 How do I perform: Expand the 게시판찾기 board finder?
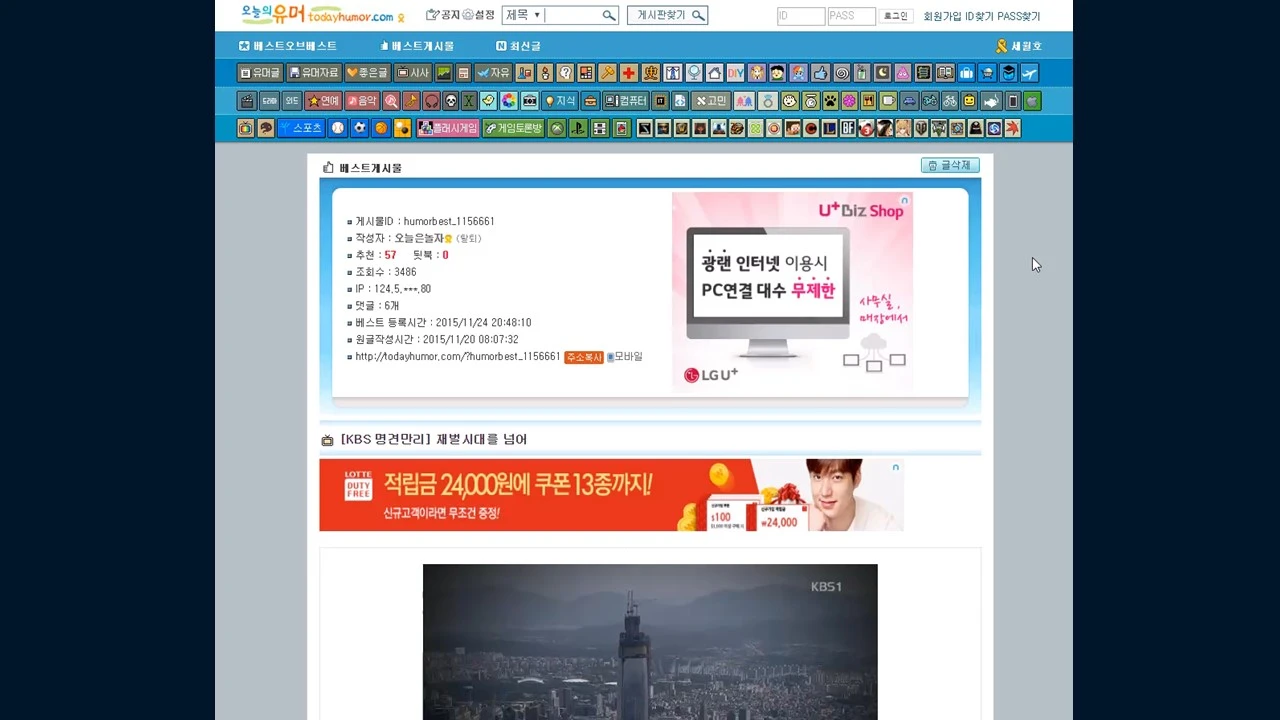[x=667, y=15]
